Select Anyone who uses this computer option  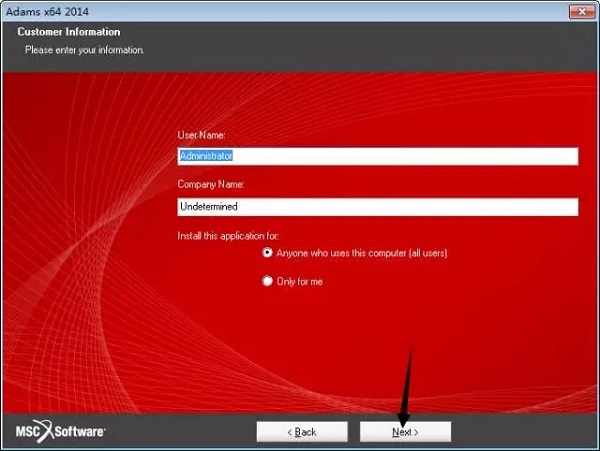tap(267, 252)
